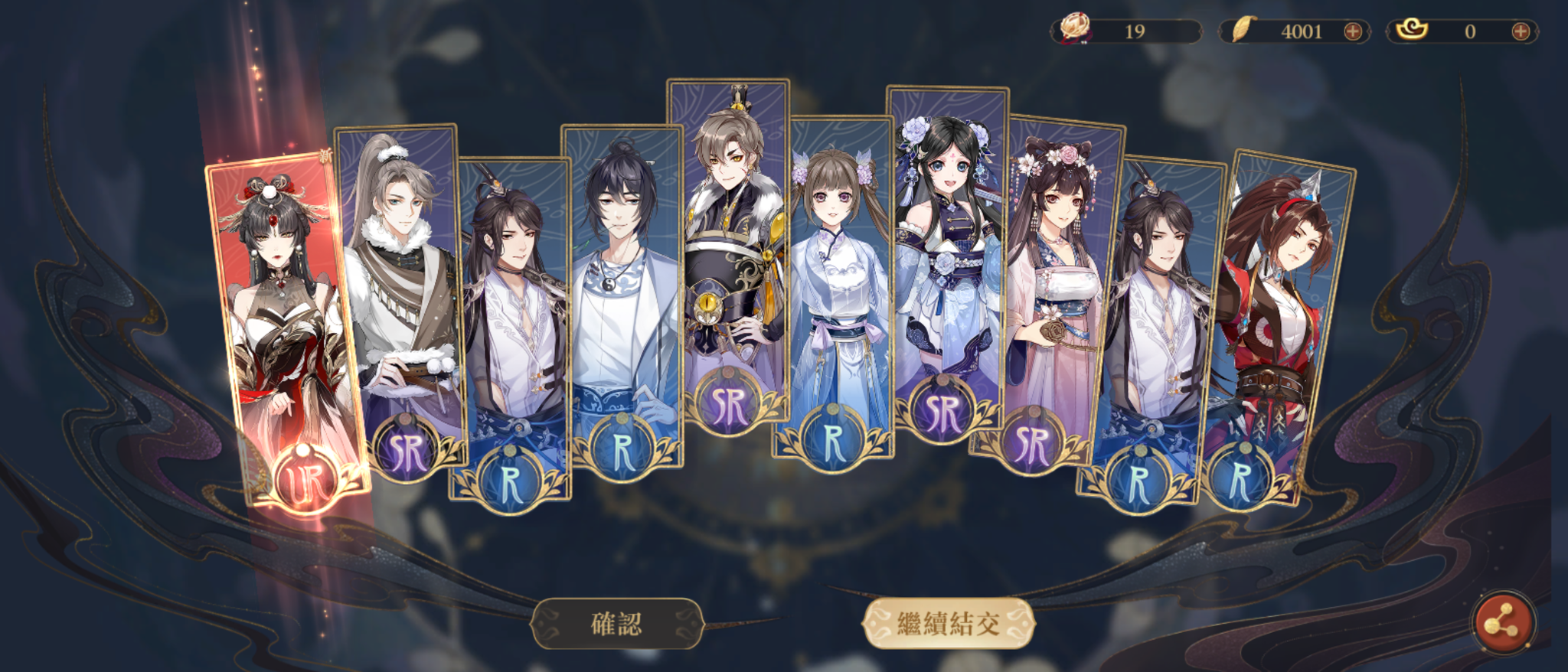Click the flower token count showing 19

click(1135, 31)
